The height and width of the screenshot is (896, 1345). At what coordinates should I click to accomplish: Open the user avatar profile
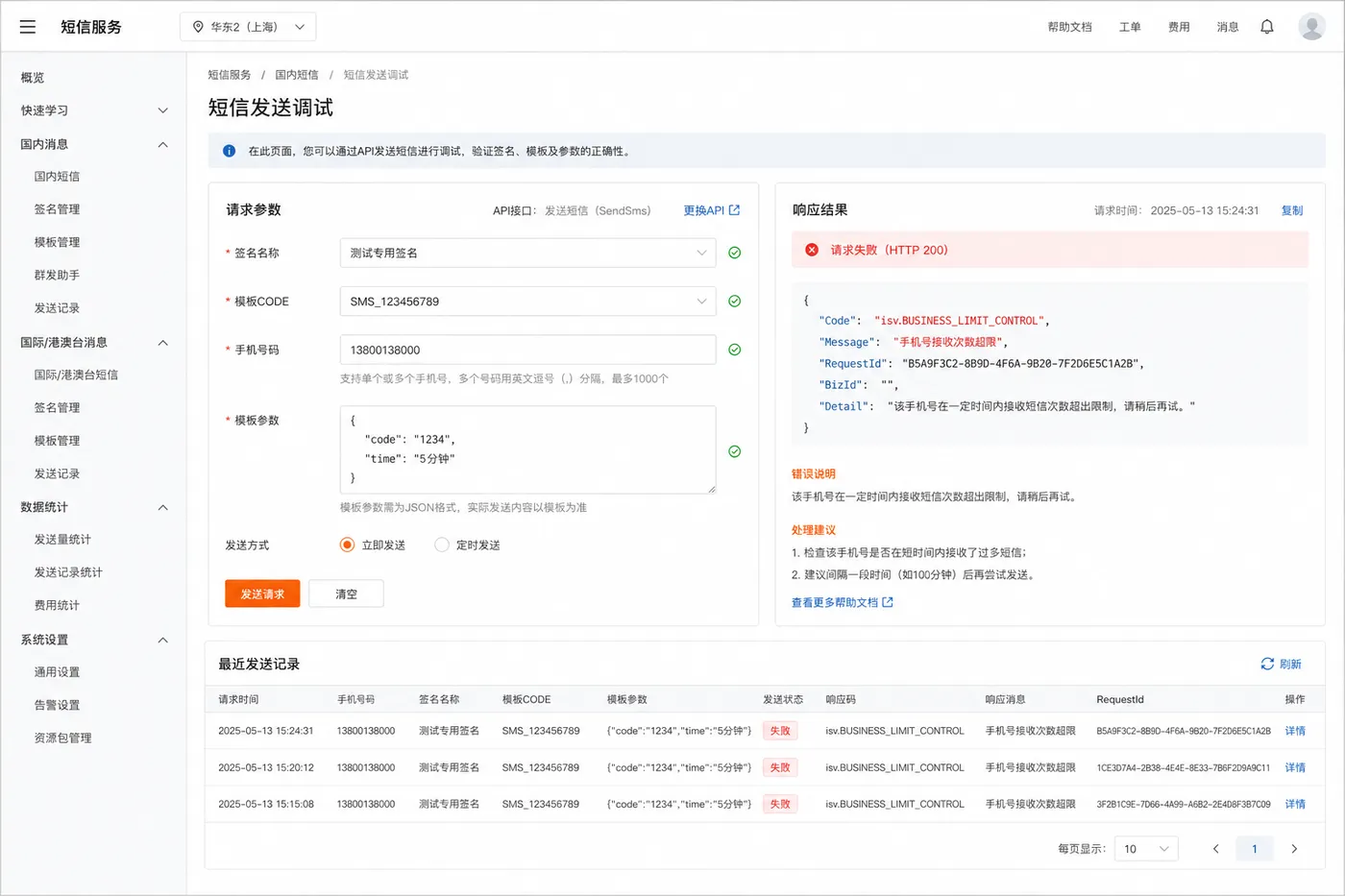click(1311, 26)
